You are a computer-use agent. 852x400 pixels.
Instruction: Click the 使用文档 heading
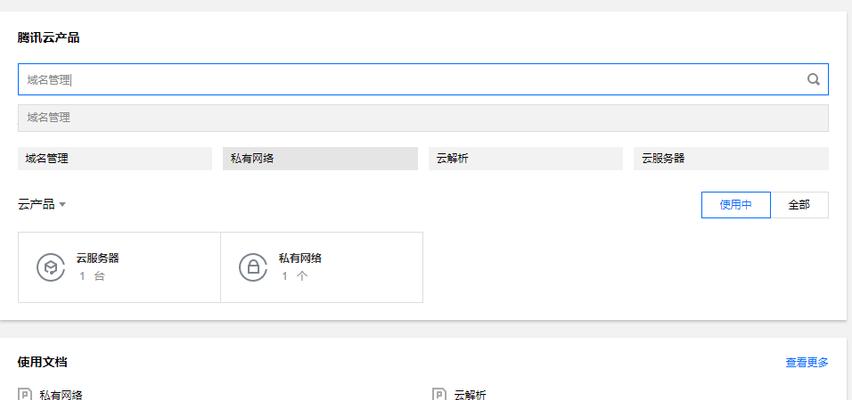(42, 362)
